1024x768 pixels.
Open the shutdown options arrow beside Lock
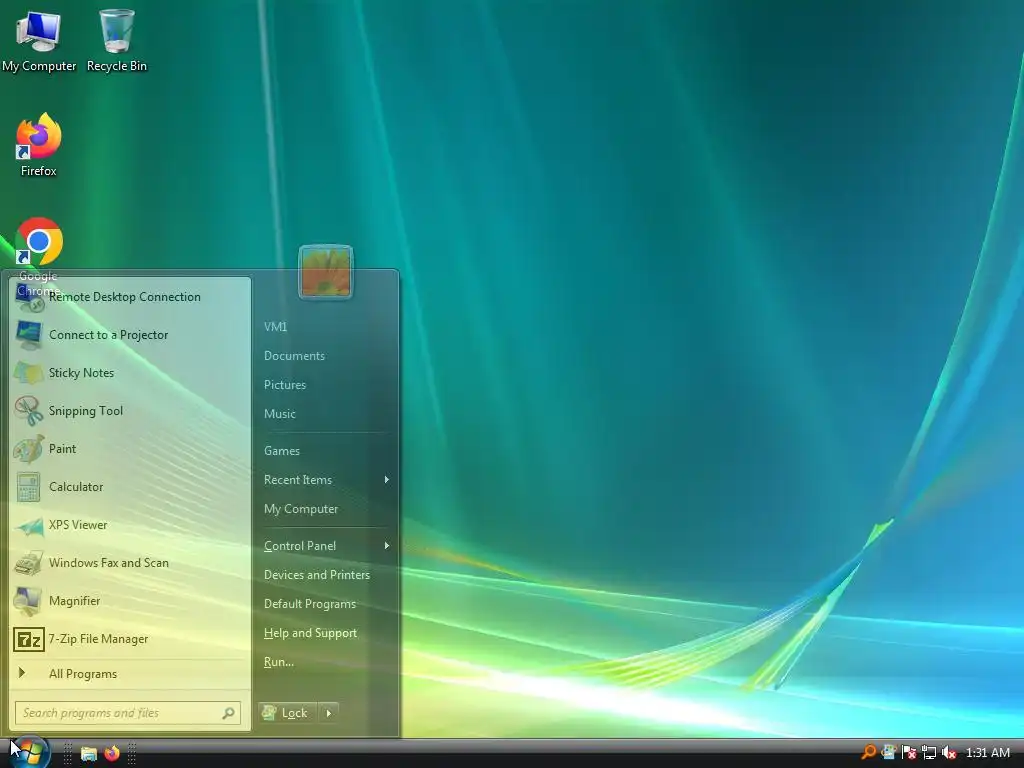point(328,712)
